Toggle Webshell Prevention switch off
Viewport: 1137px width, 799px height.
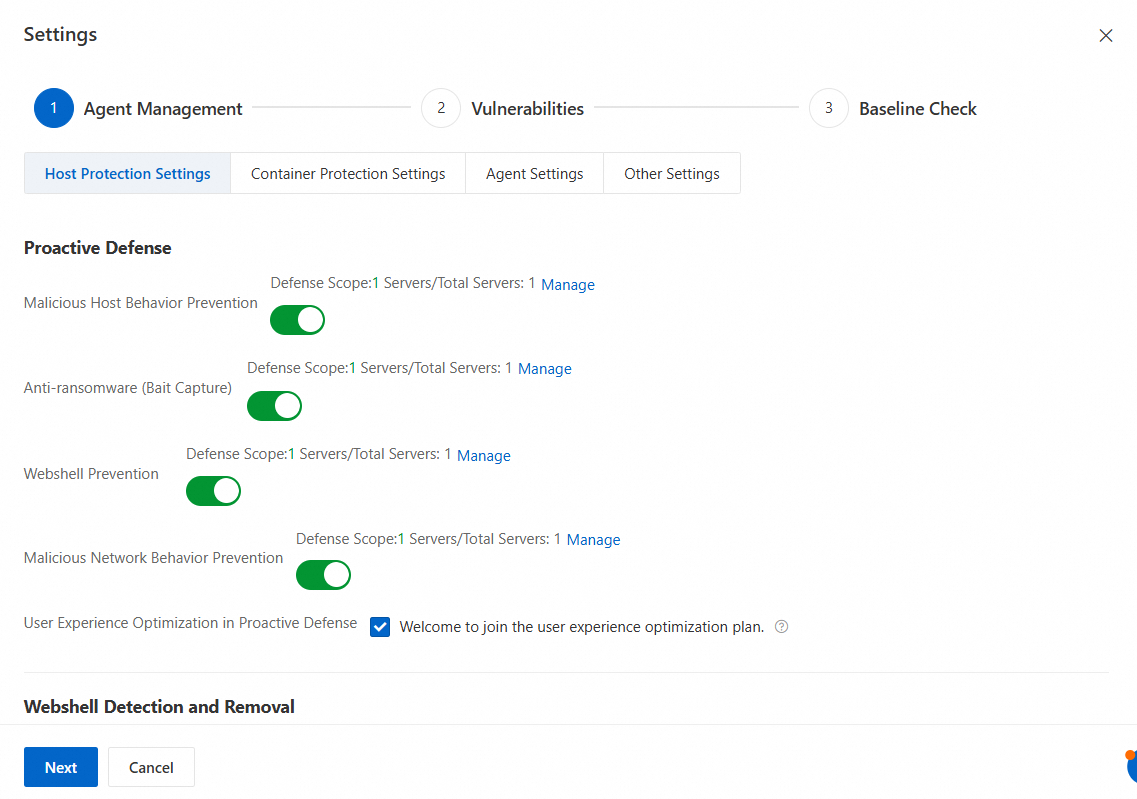click(213, 491)
